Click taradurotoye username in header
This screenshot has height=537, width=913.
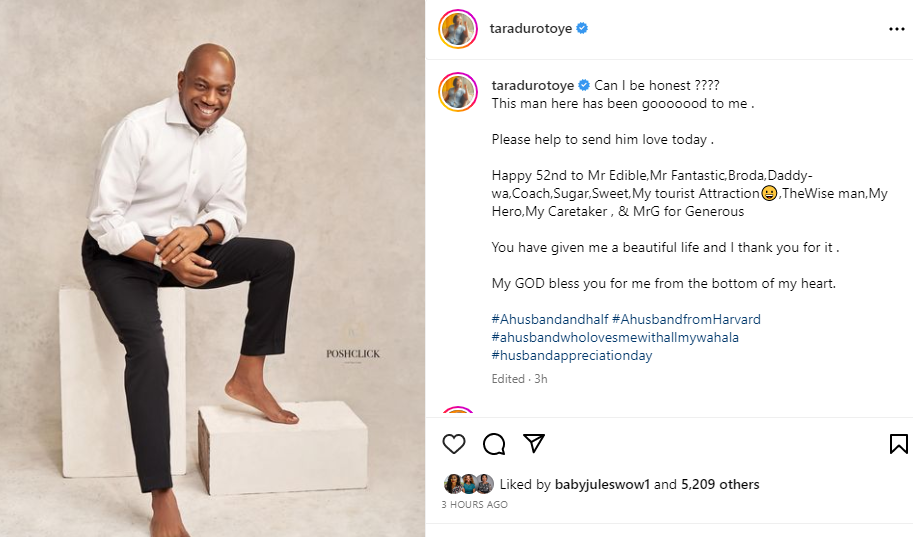[x=531, y=29]
